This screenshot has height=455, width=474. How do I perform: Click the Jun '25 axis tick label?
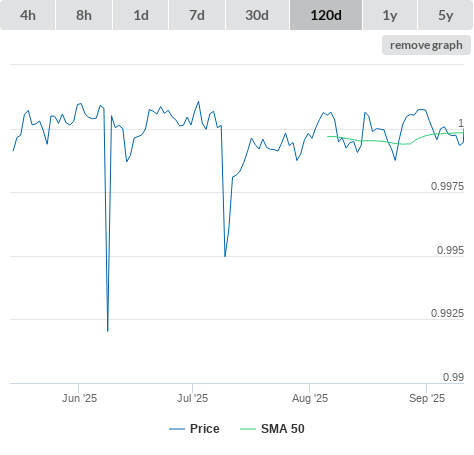coord(79,398)
